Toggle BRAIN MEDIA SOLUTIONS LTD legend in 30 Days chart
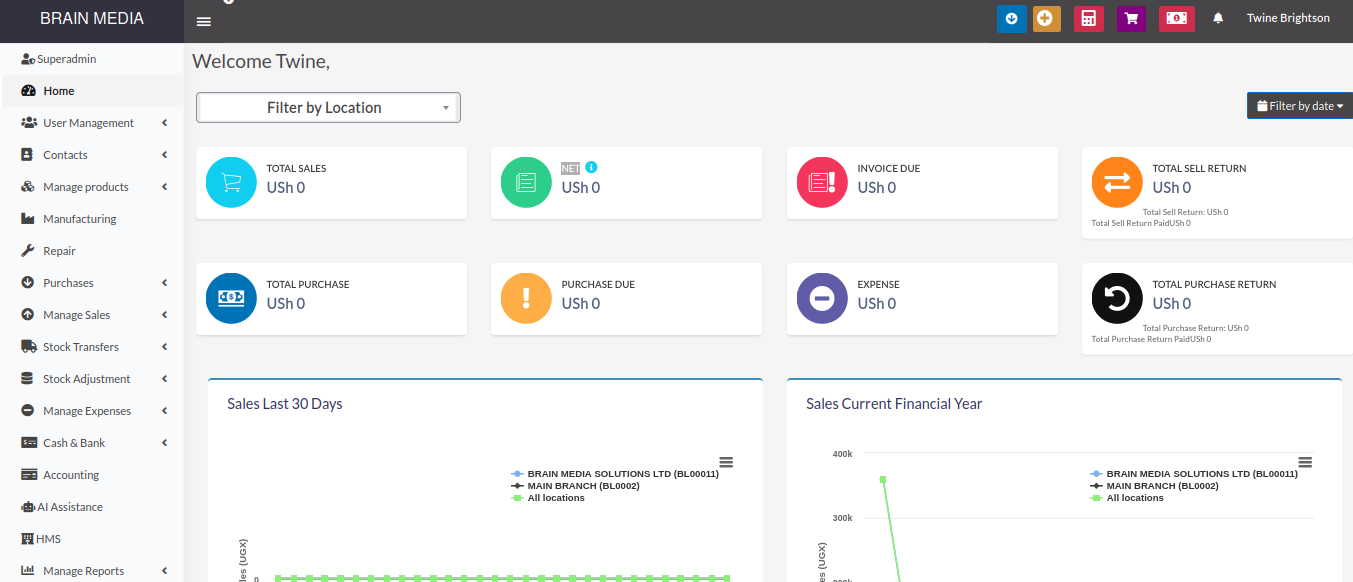Viewport: 1353px width, 582px height. click(614, 474)
